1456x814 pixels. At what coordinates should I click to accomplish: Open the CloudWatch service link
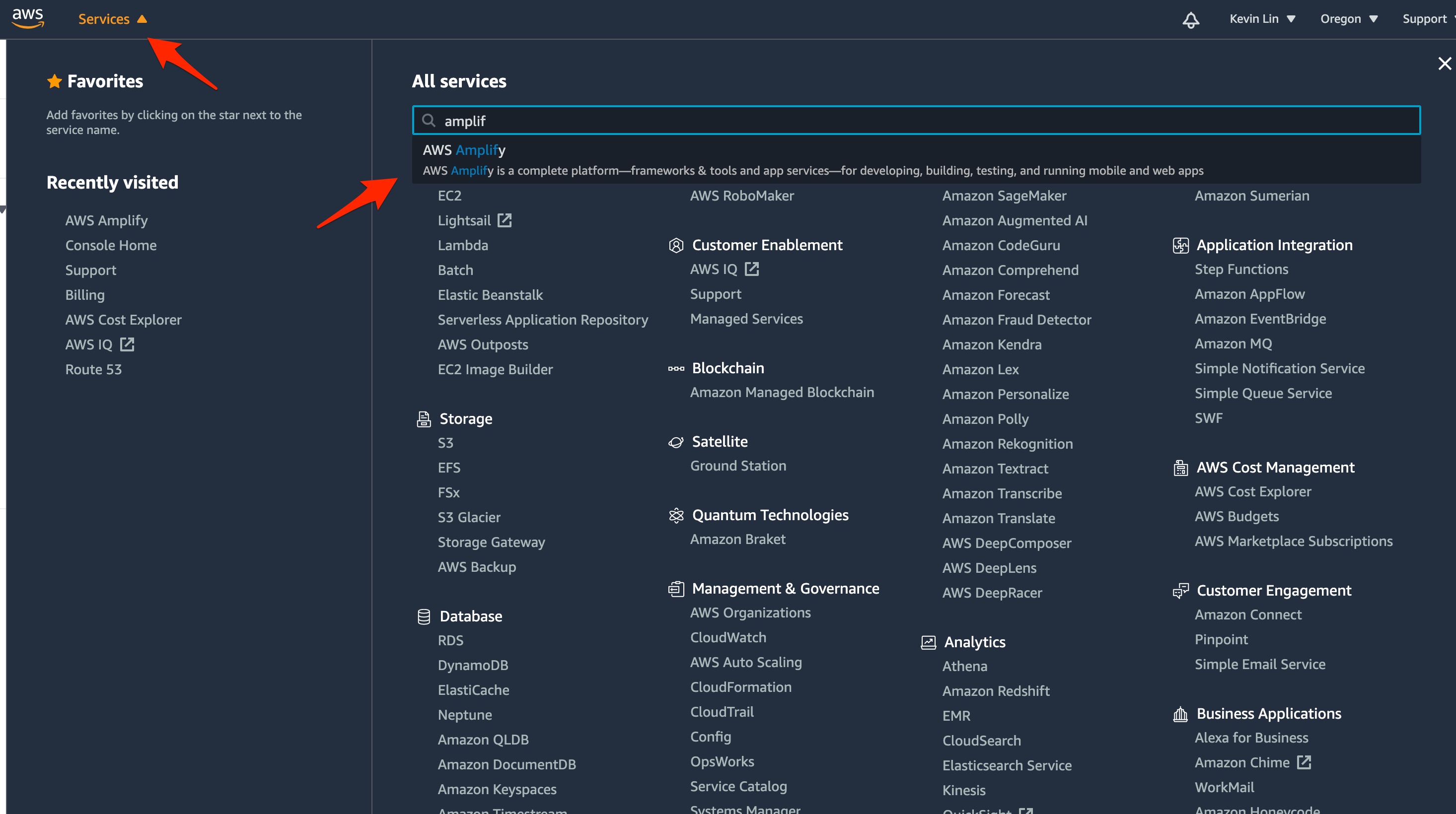coord(728,637)
